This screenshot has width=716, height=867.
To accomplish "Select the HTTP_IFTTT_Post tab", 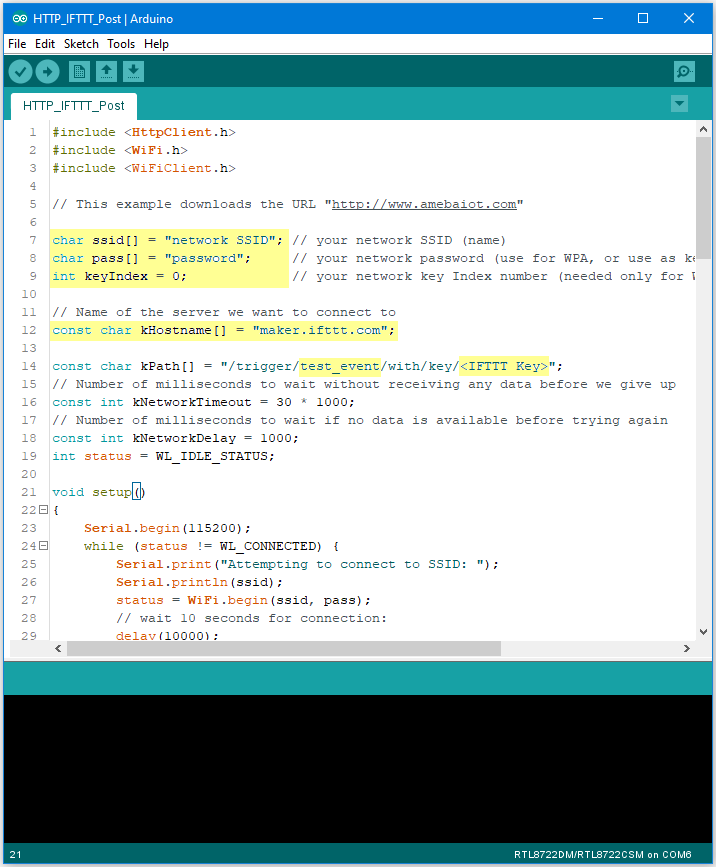I will click(x=74, y=106).
